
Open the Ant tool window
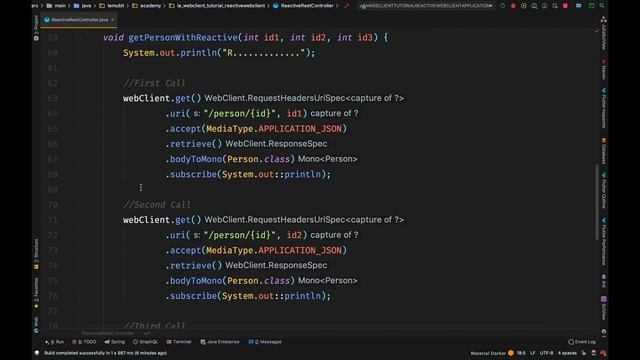point(604,281)
